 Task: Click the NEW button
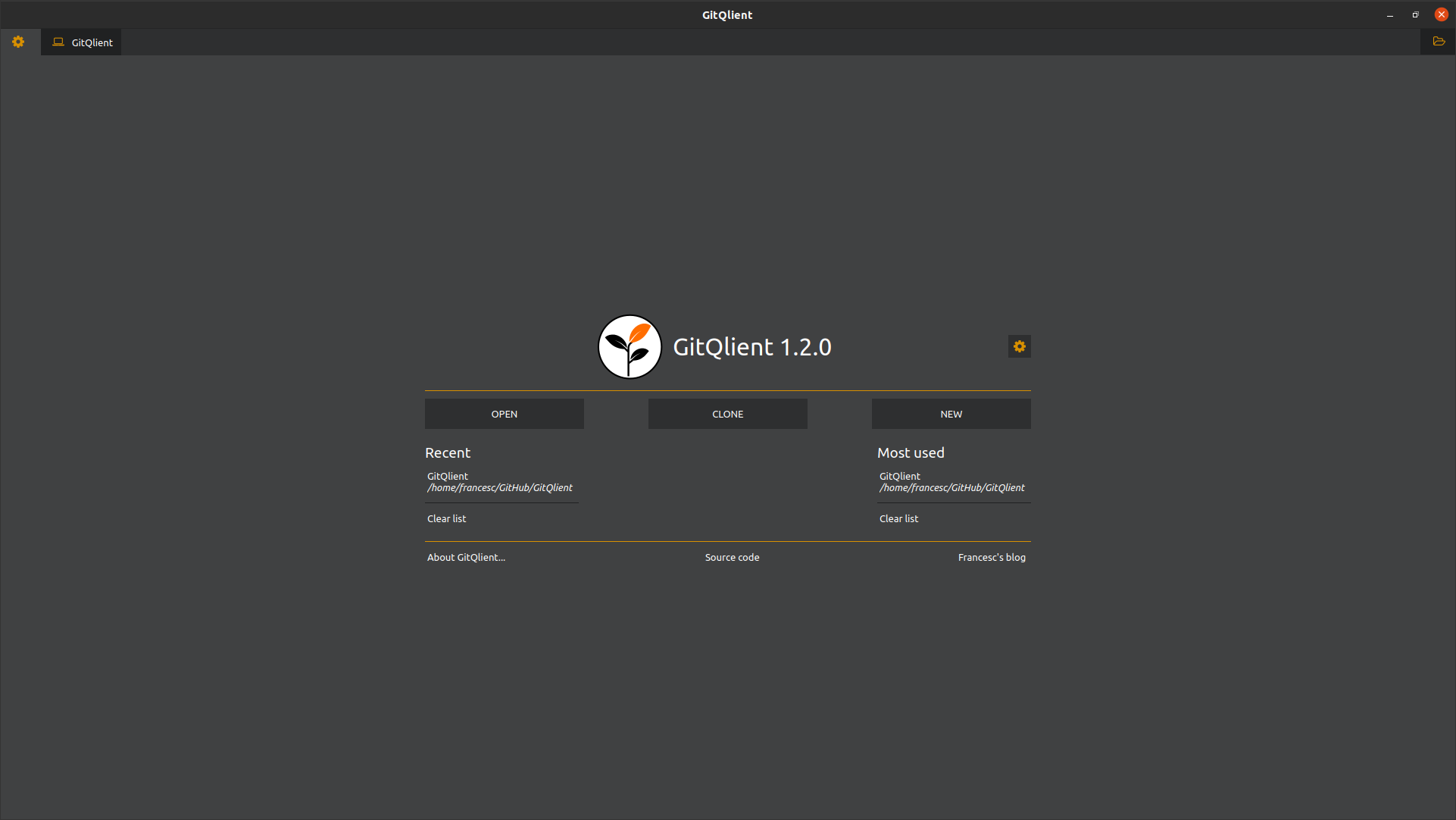pos(951,414)
